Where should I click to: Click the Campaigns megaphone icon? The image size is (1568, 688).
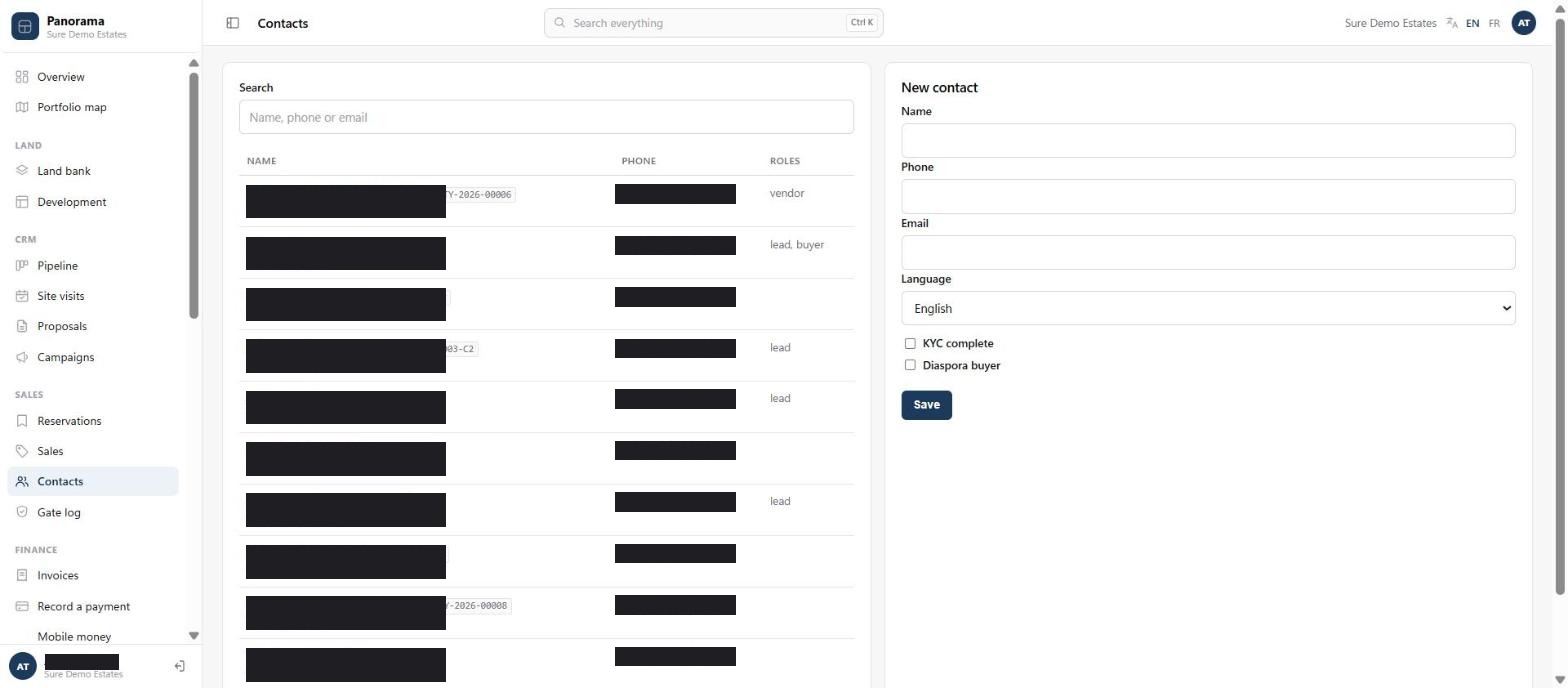point(22,357)
